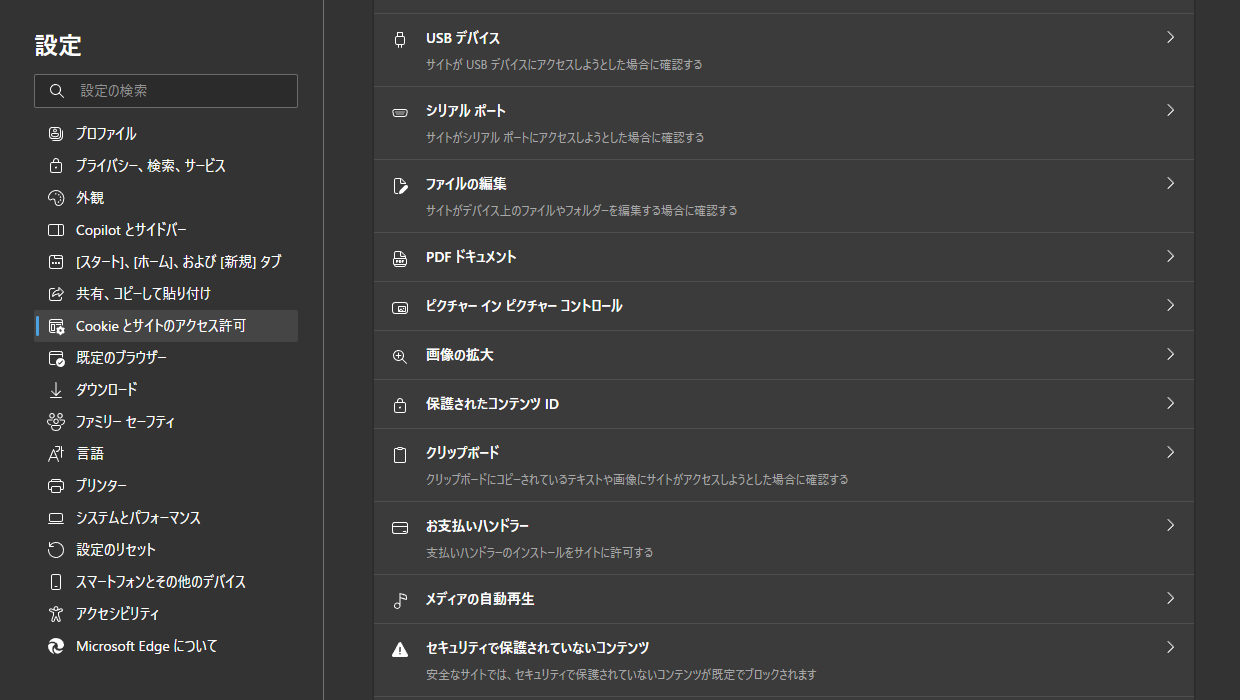This screenshot has height=700, width=1240.
Task: Open Microsoft Edge について page
Action: (x=146, y=646)
